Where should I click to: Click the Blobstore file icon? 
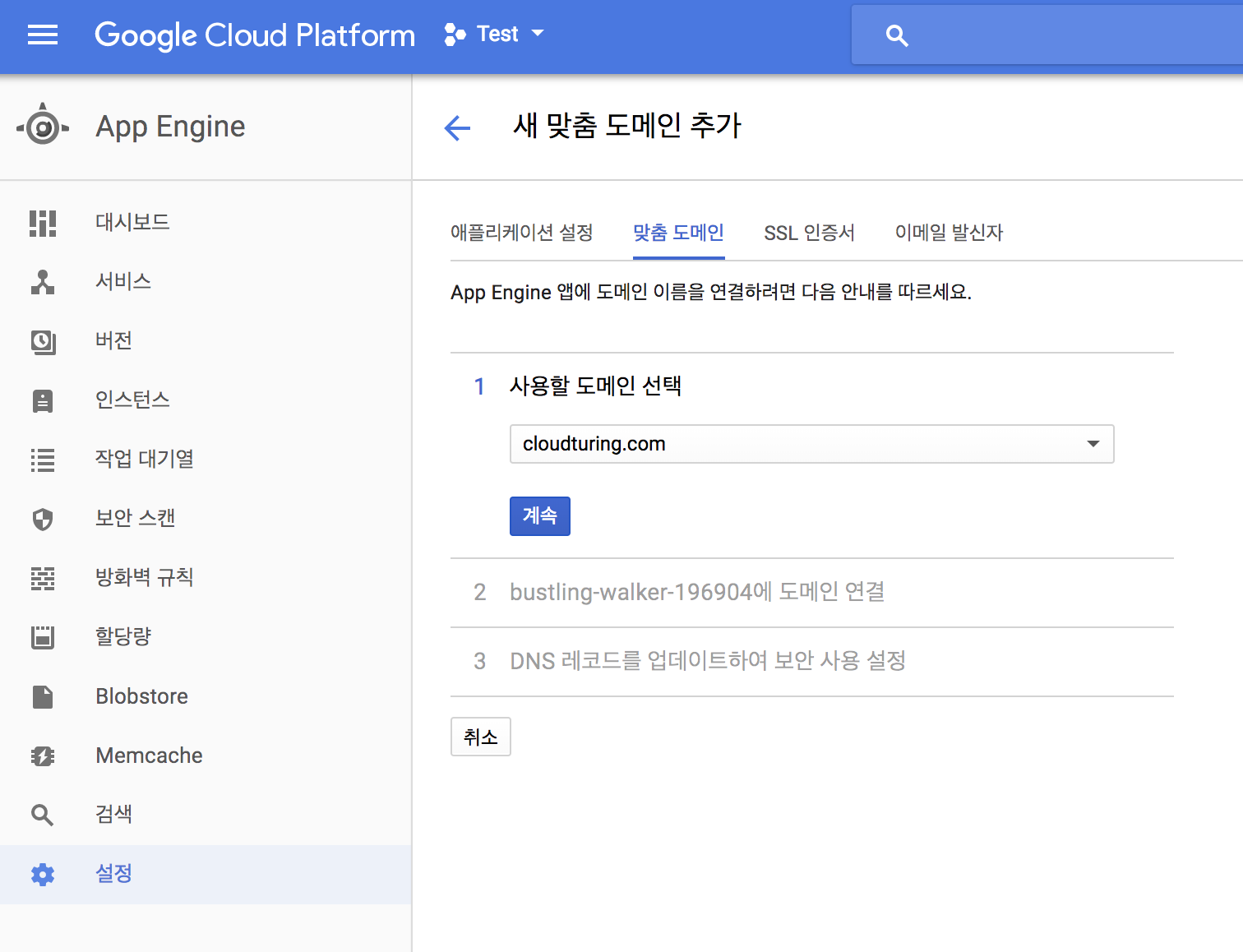43,696
